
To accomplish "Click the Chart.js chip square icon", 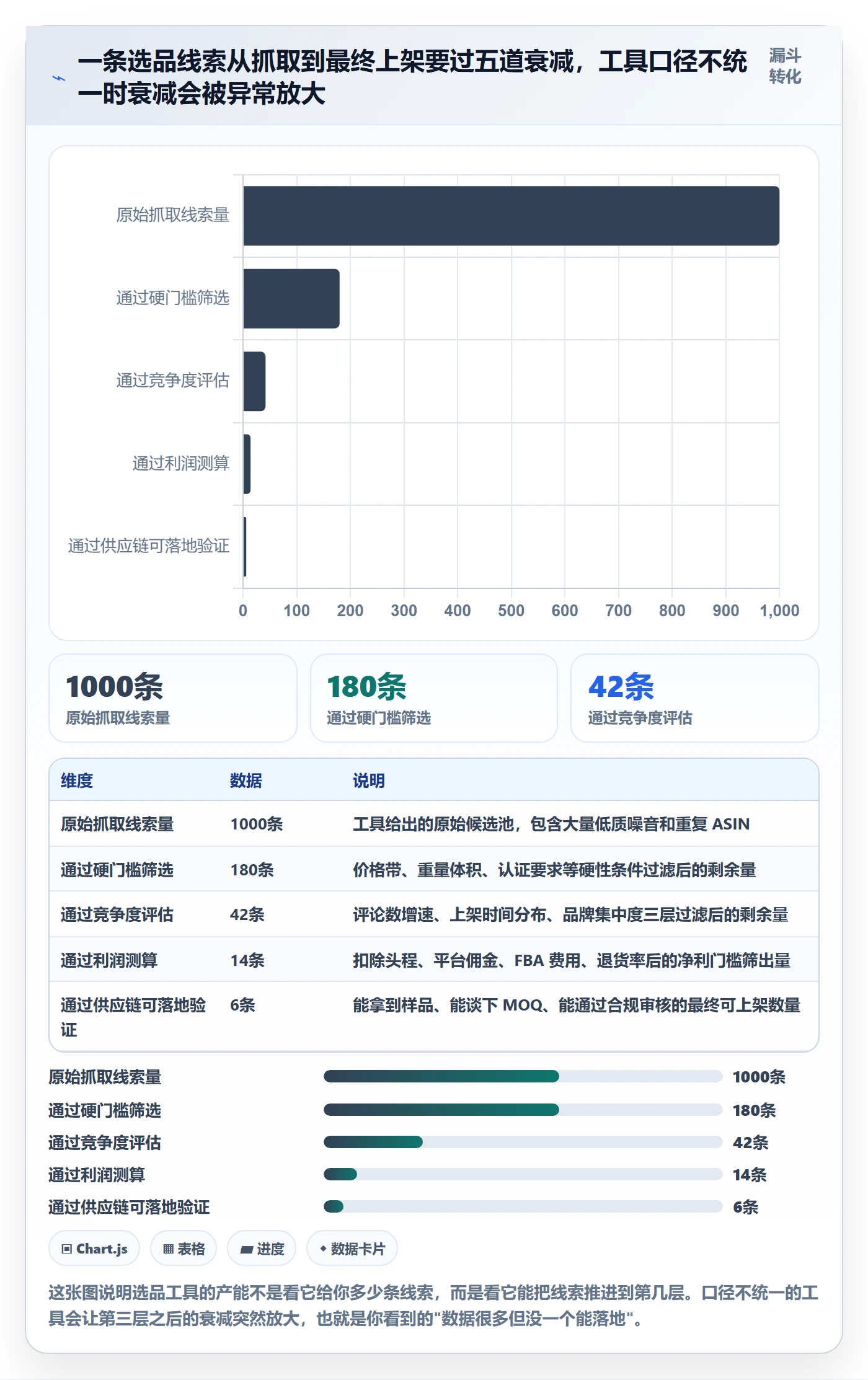I will 67,1249.
